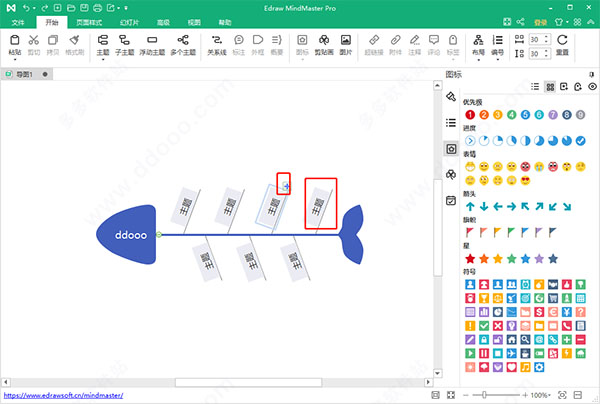Switch icon panel to grid view
600x404 pixels.
550,87
